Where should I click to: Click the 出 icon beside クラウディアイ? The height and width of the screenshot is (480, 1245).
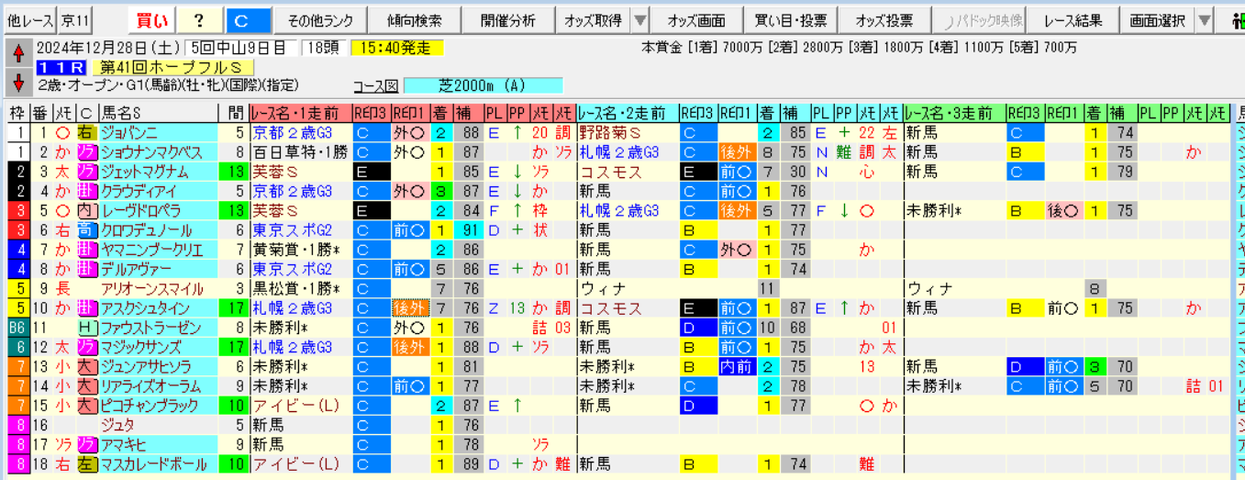click(86, 191)
